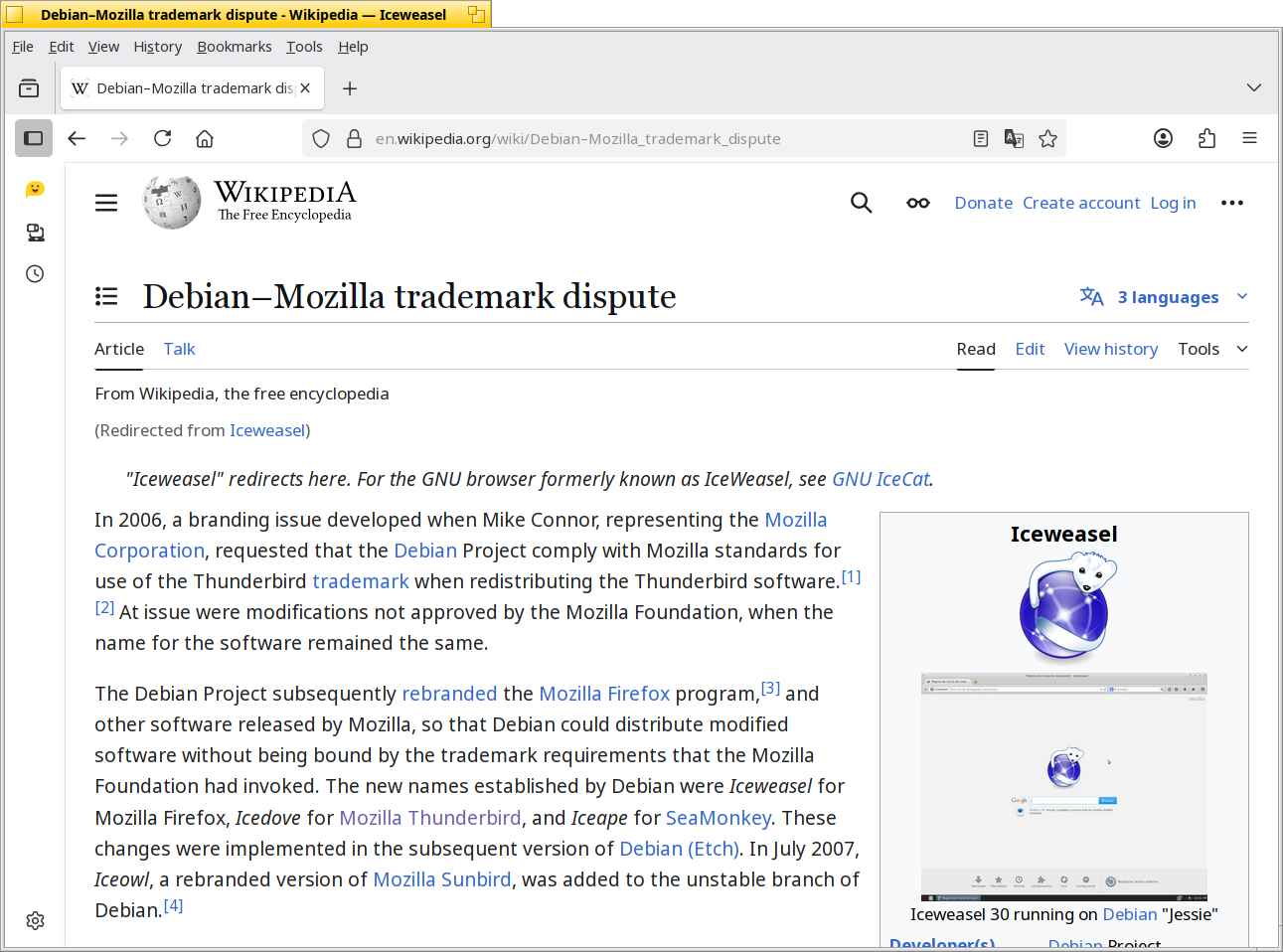The width and height of the screenshot is (1283, 952).
Task: Go back to the previous page
Action: pyautogui.click(x=77, y=138)
